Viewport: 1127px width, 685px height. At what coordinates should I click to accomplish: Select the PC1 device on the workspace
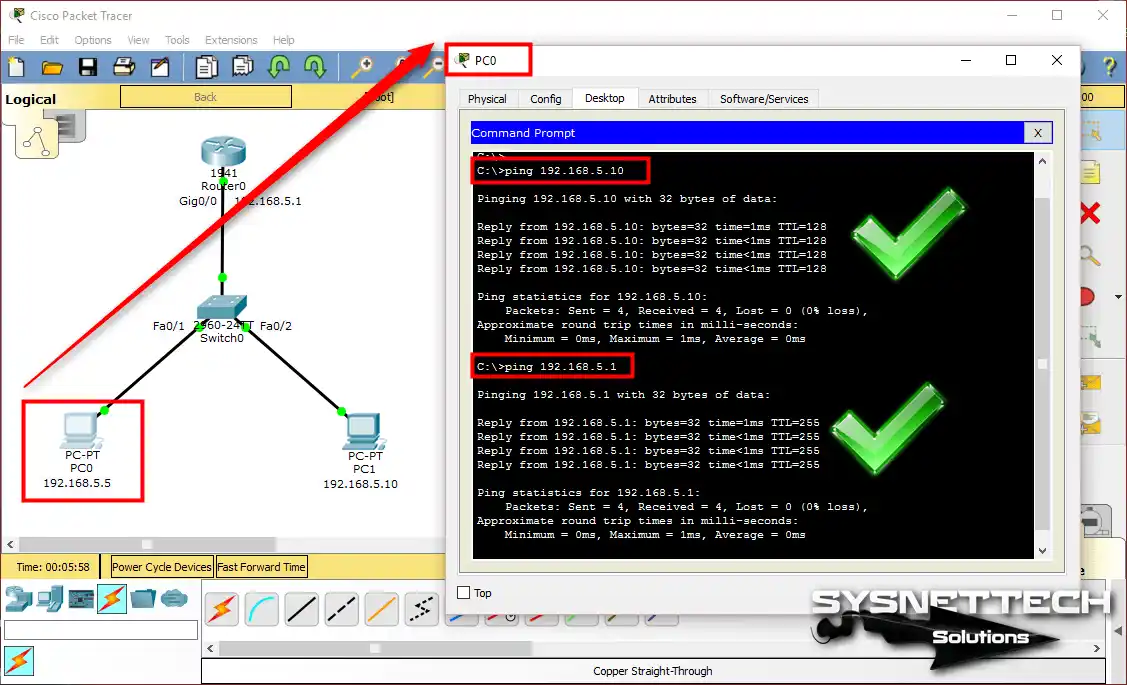pos(360,433)
